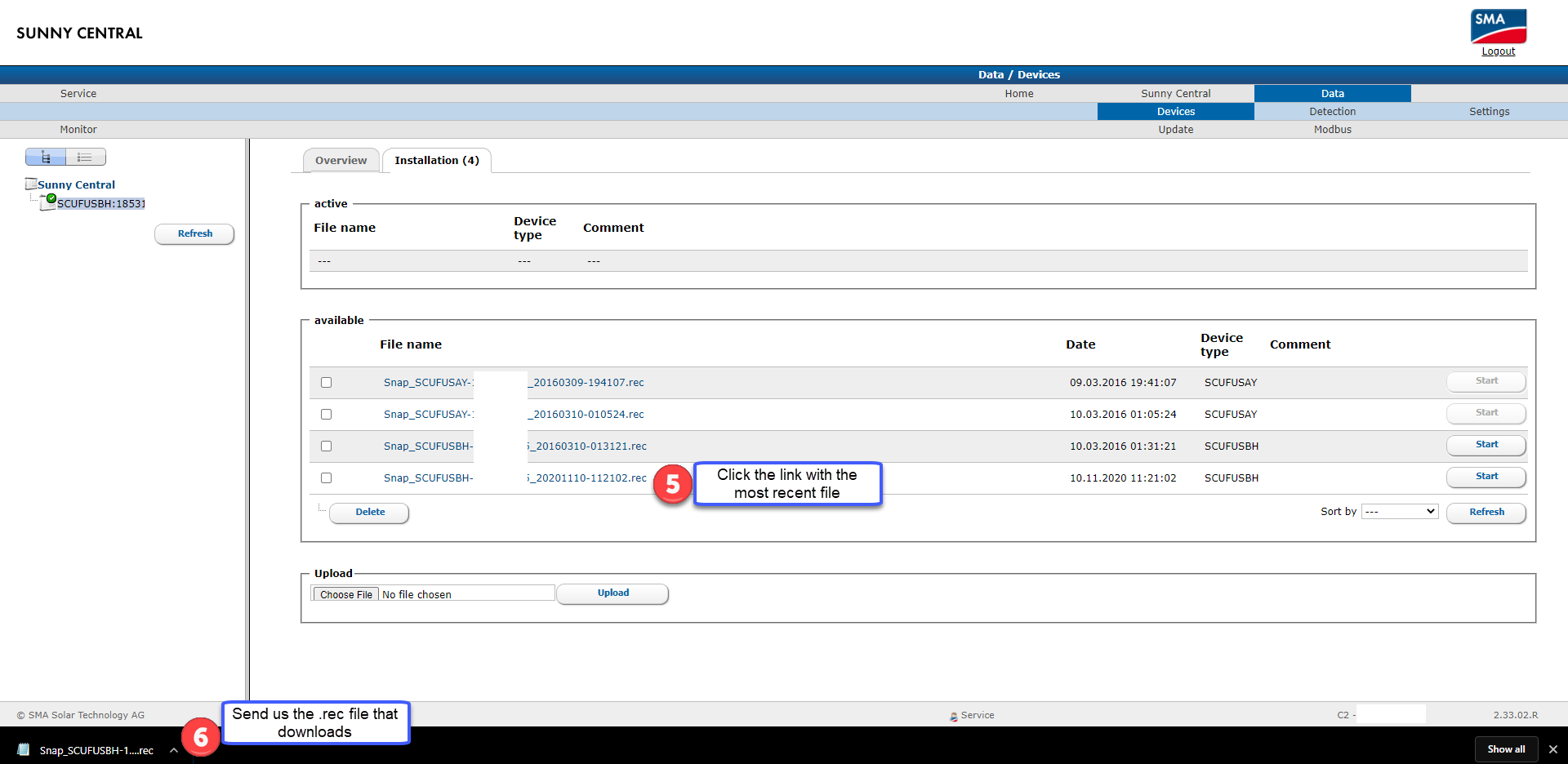The image size is (1568, 764).
Task: Switch to tree view icon
Action: 46,157
